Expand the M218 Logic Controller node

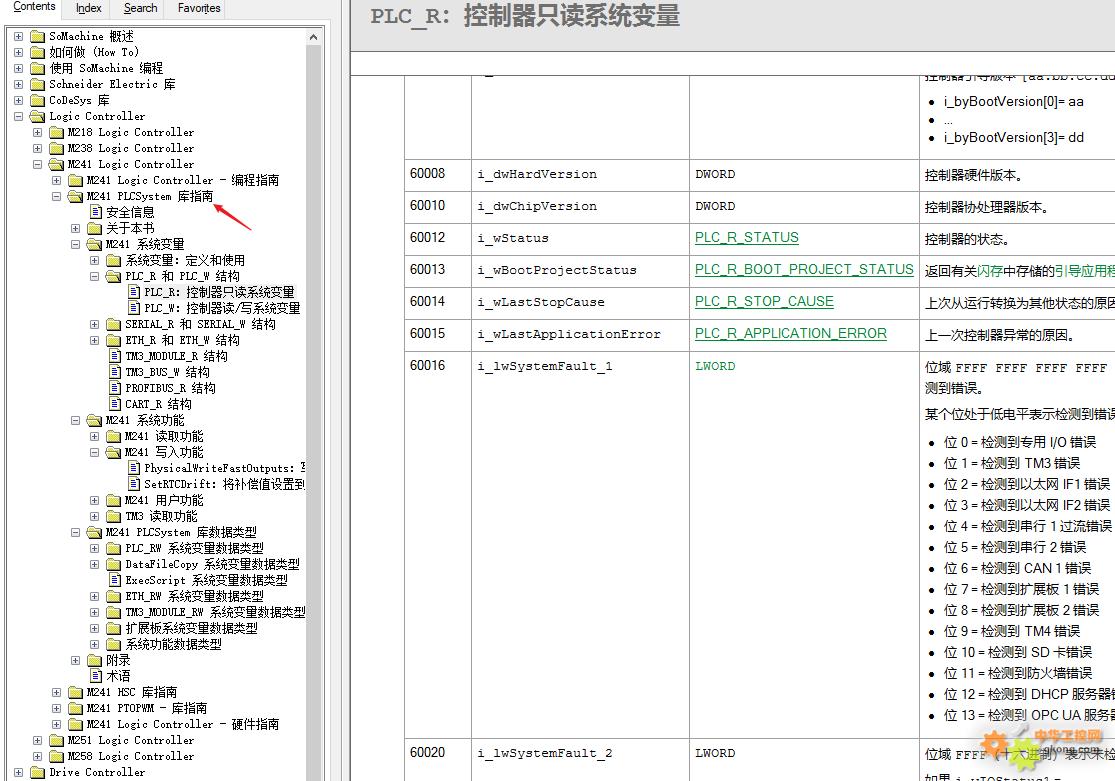[38, 132]
